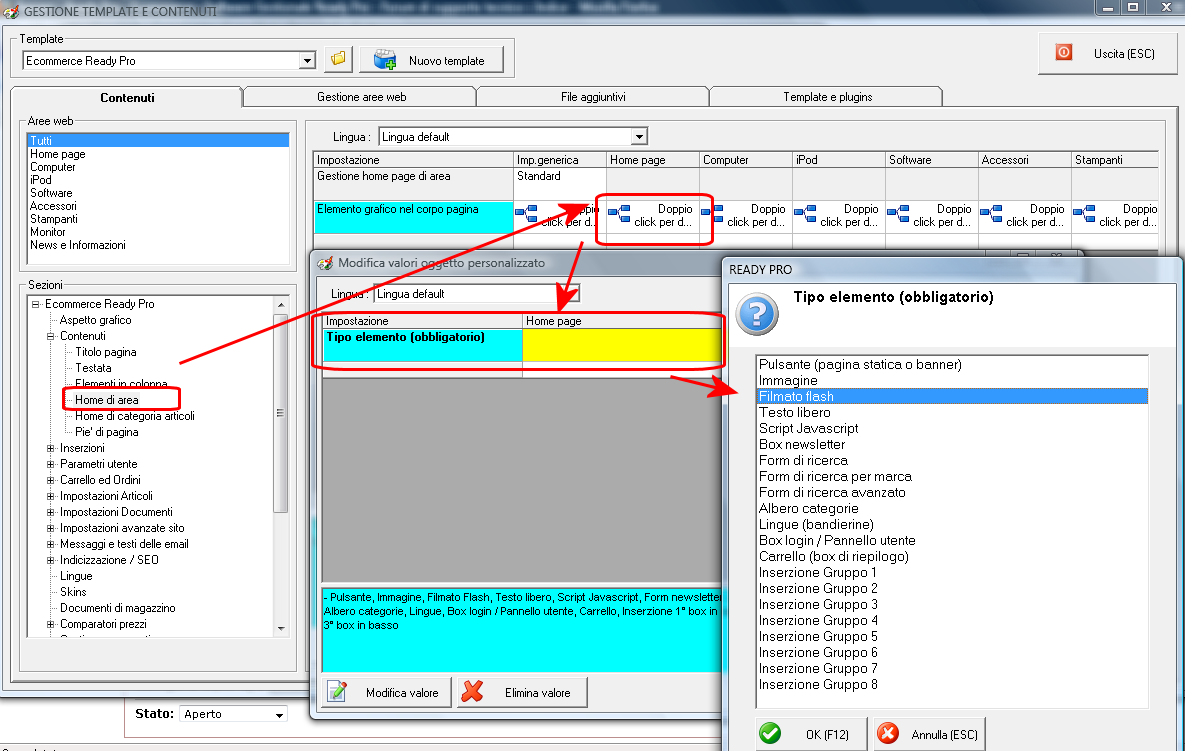The height and width of the screenshot is (751, 1185).
Task: Open the main Lingua default dropdown
Action: (x=639, y=137)
